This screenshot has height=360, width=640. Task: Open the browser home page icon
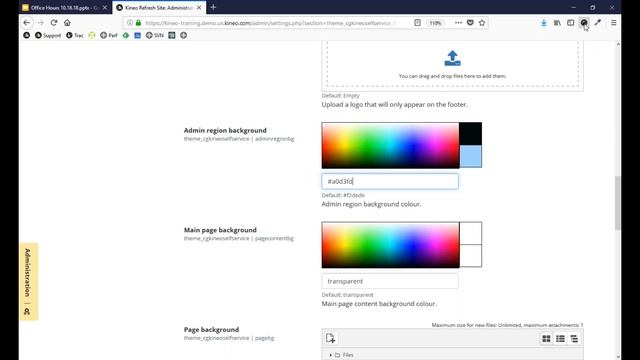67,23
